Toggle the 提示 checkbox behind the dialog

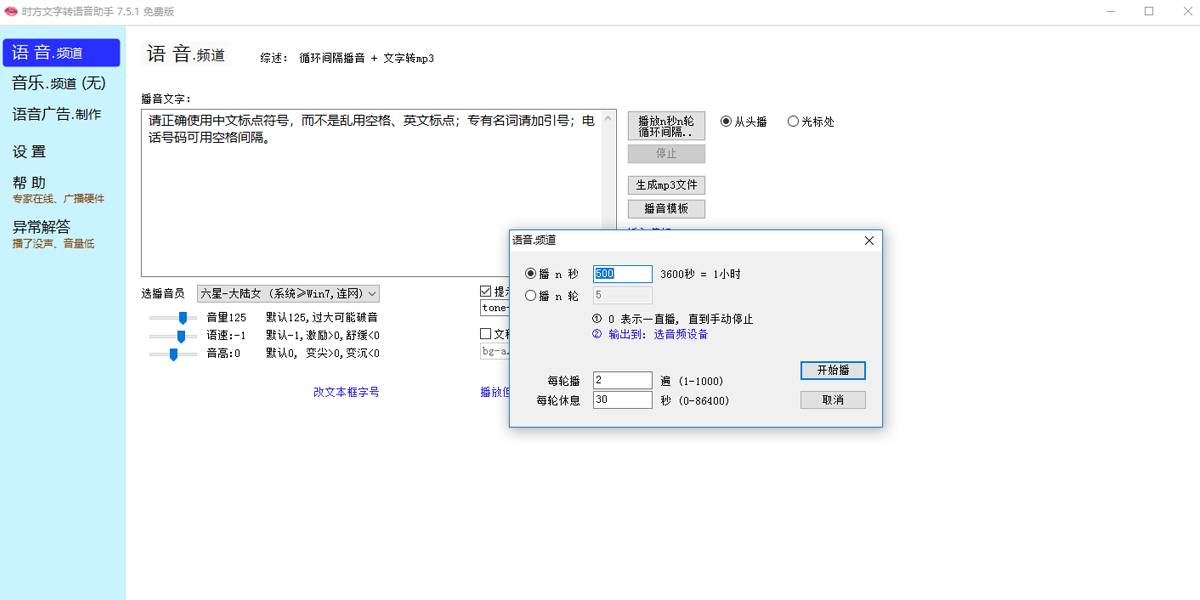(x=486, y=292)
